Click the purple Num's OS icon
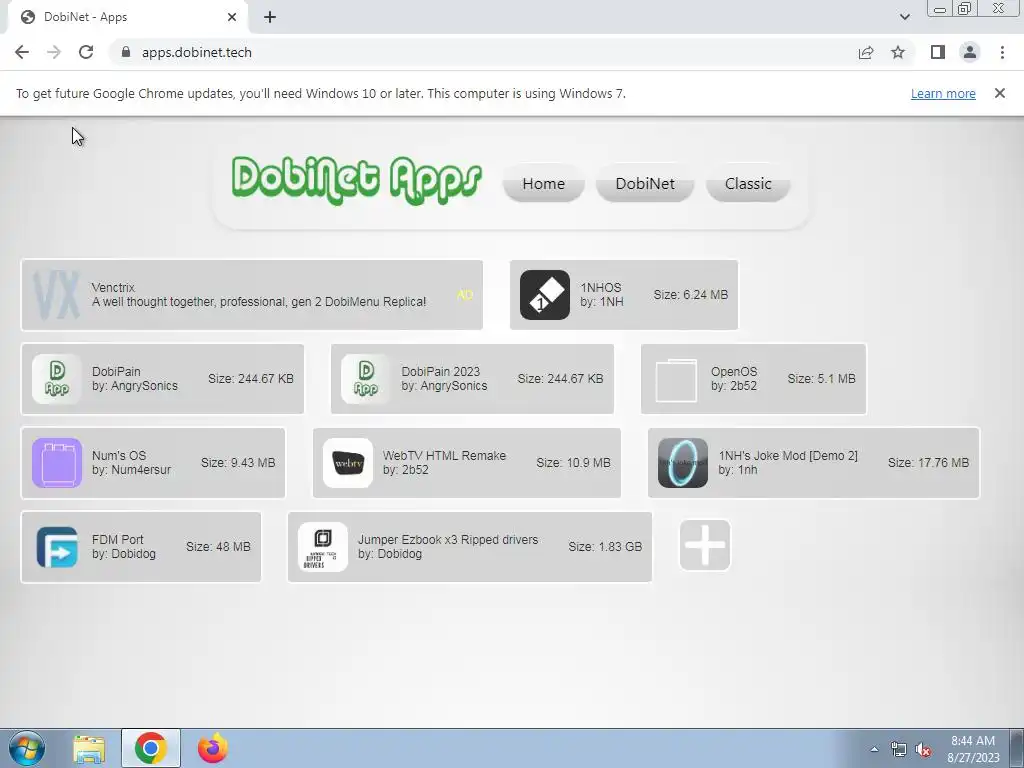Screen dimensions: 1024x768 point(57,462)
